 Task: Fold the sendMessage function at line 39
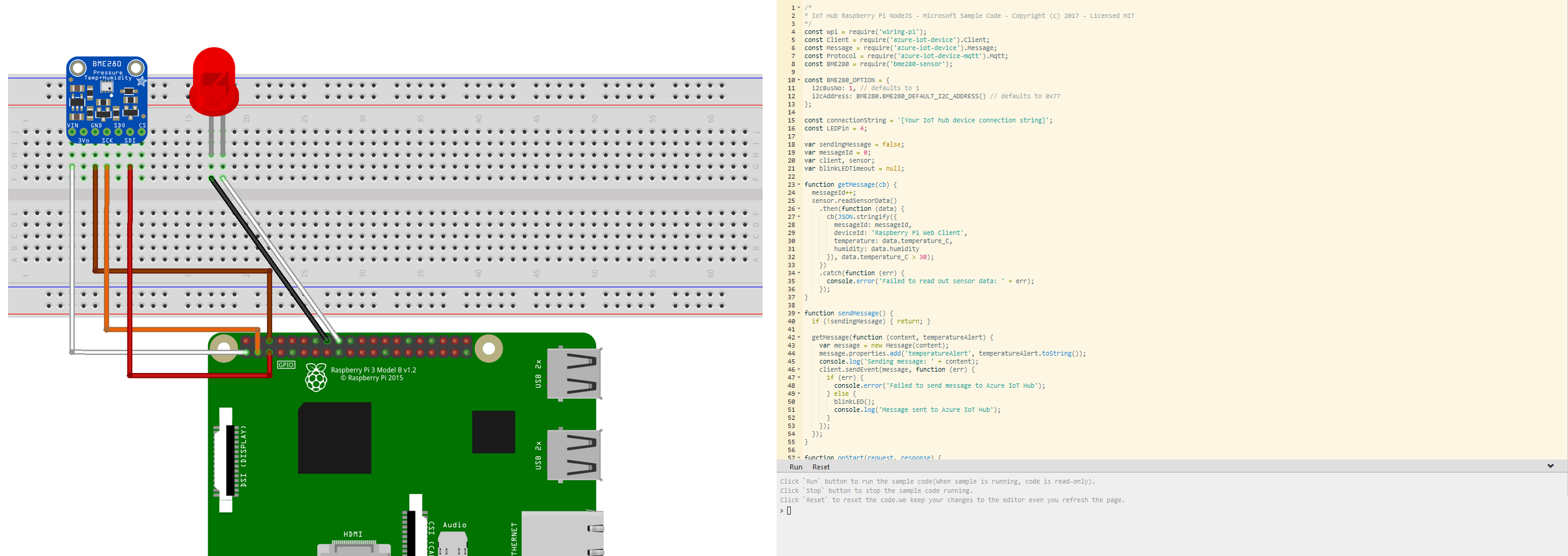point(799,314)
